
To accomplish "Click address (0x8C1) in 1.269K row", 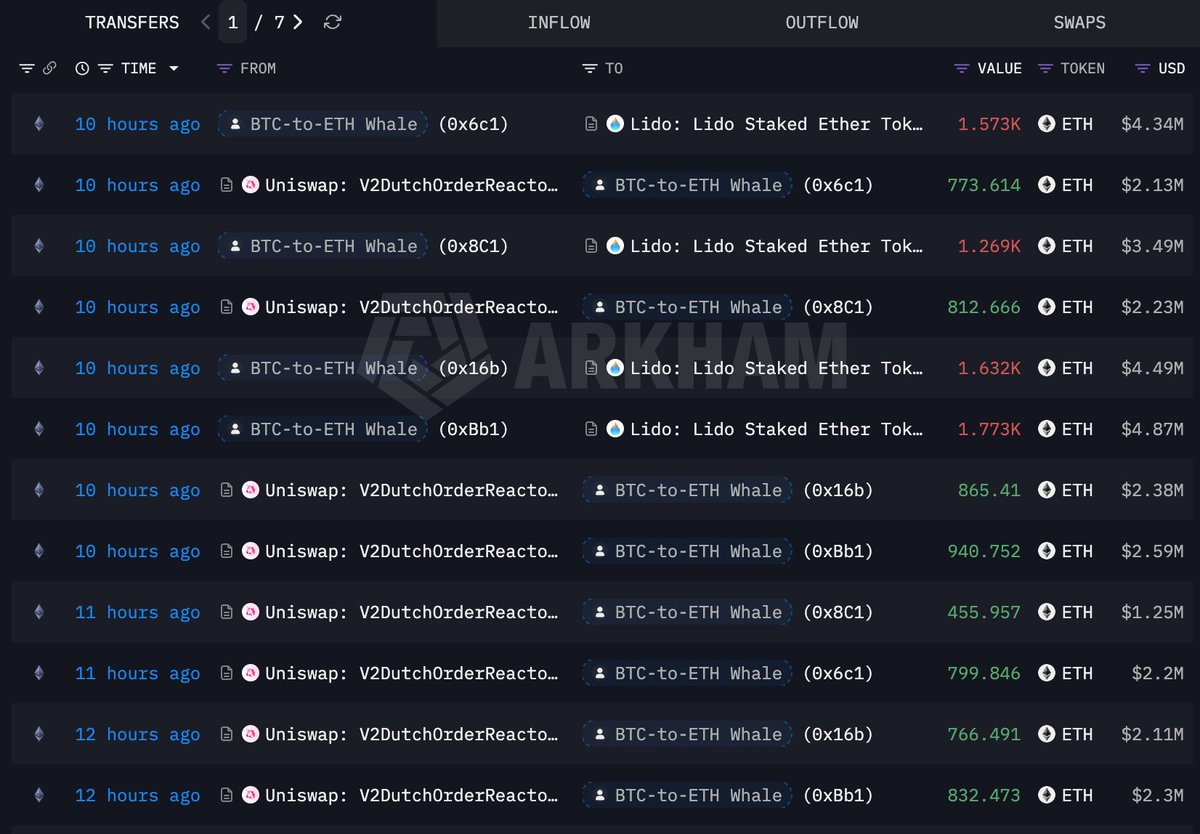I will [x=473, y=246].
